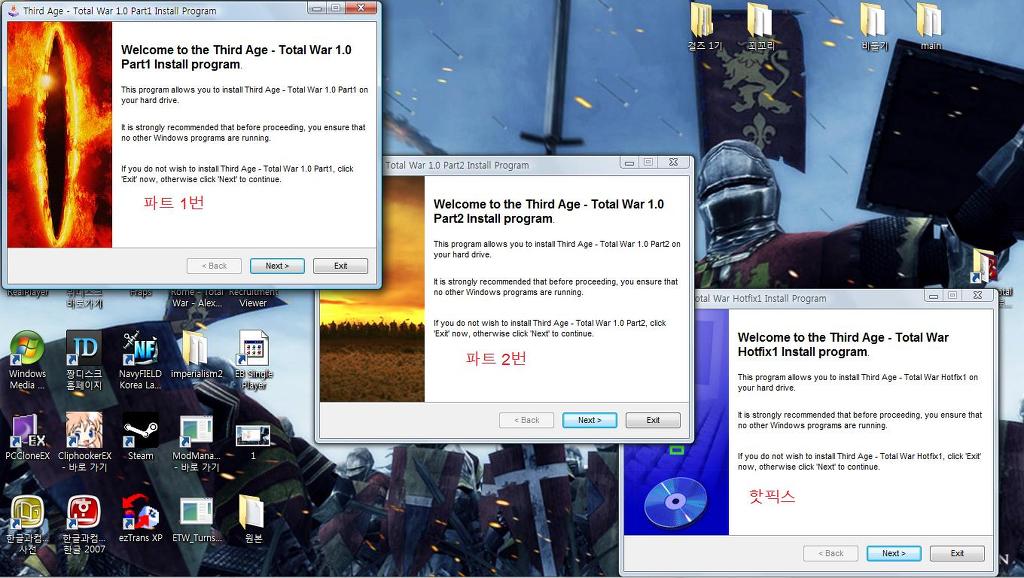Click the Eye of Sauron image in Part1 installer
This screenshot has width=1024, height=578.
tap(59, 135)
